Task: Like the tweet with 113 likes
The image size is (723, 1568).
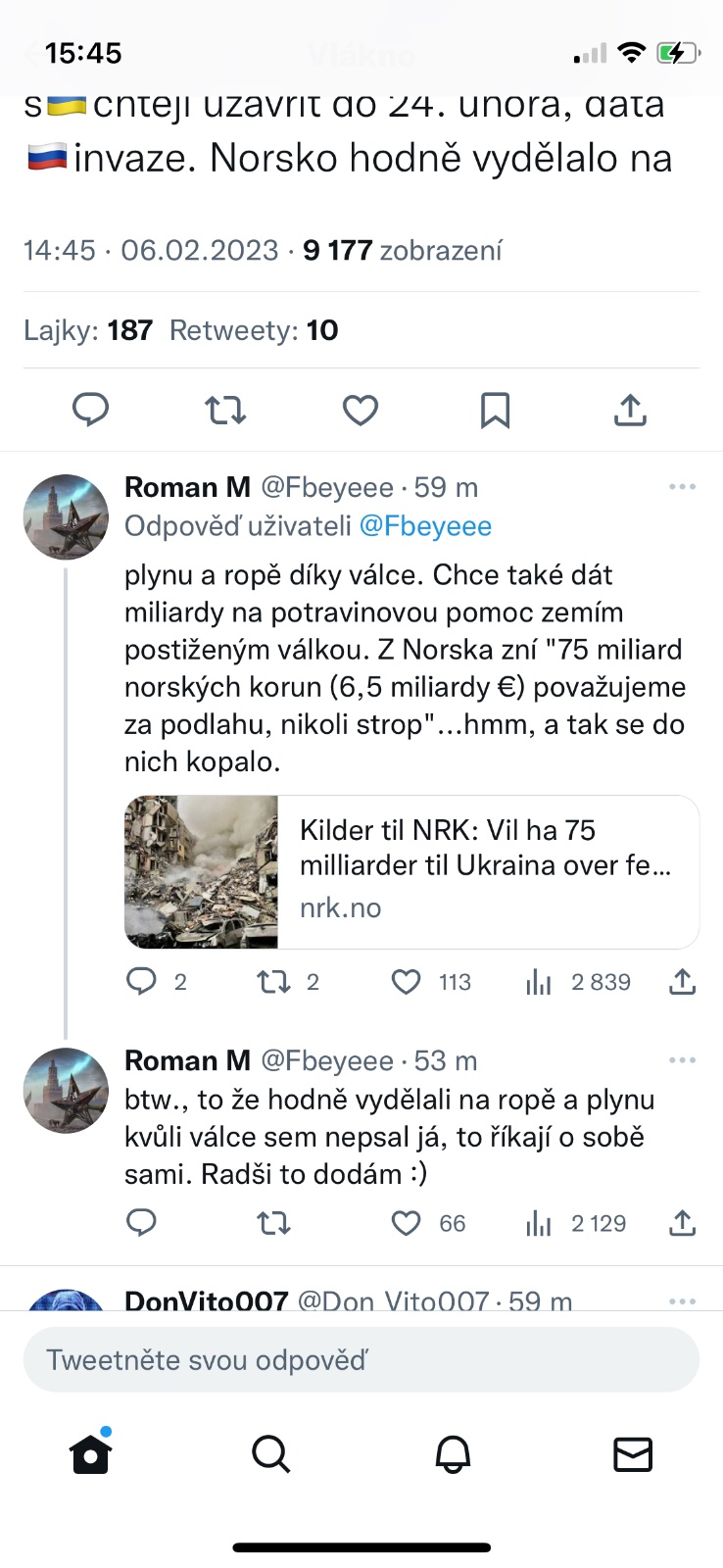Action: [x=407, y=982]
